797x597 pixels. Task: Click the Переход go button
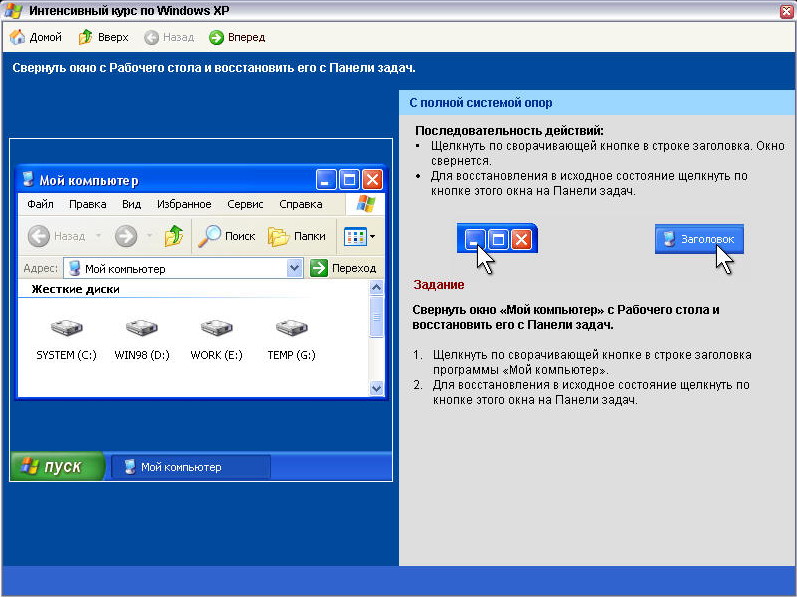[343, 268]
